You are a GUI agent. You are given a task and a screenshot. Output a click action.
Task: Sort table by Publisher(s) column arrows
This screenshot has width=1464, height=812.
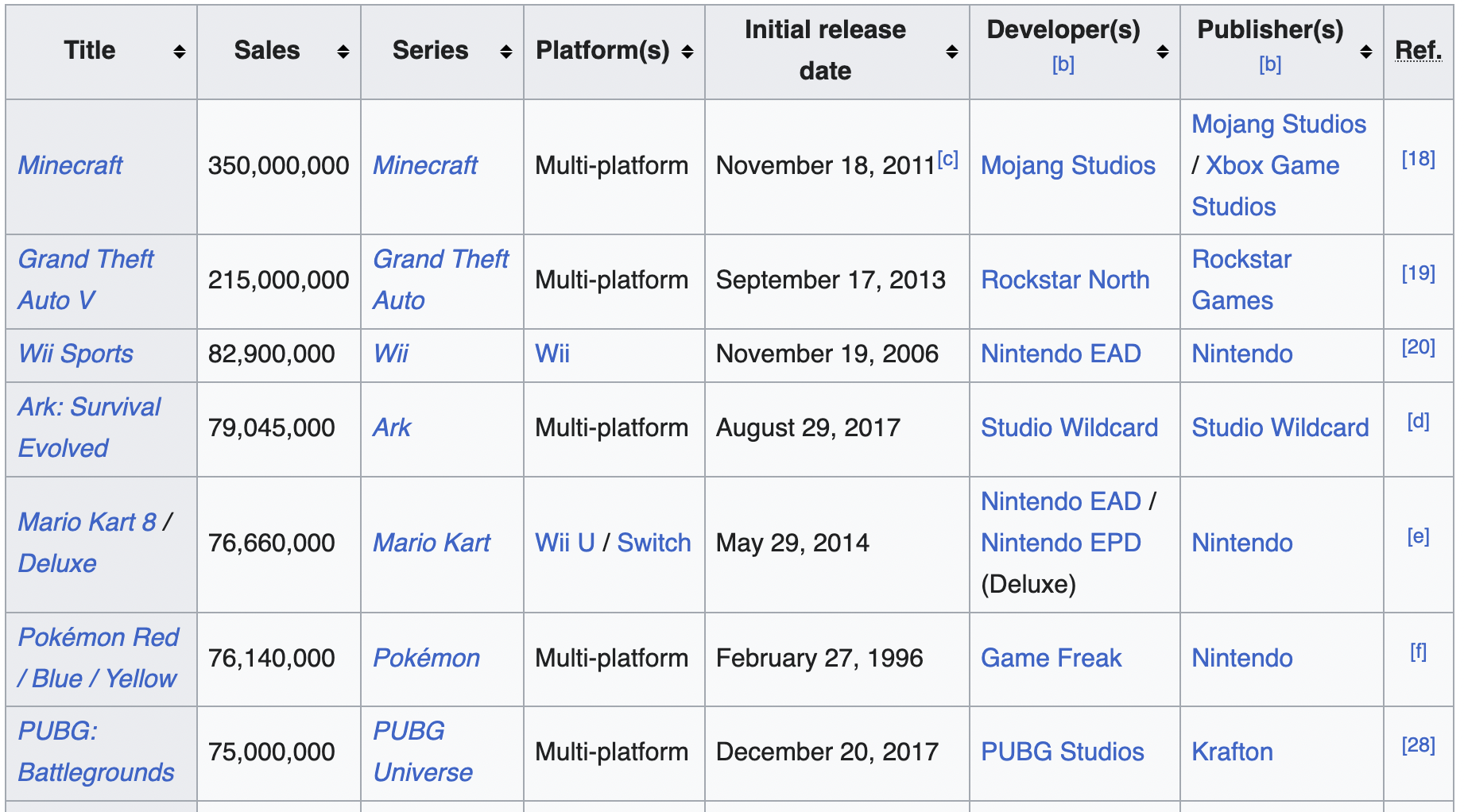coord(1366,52)
